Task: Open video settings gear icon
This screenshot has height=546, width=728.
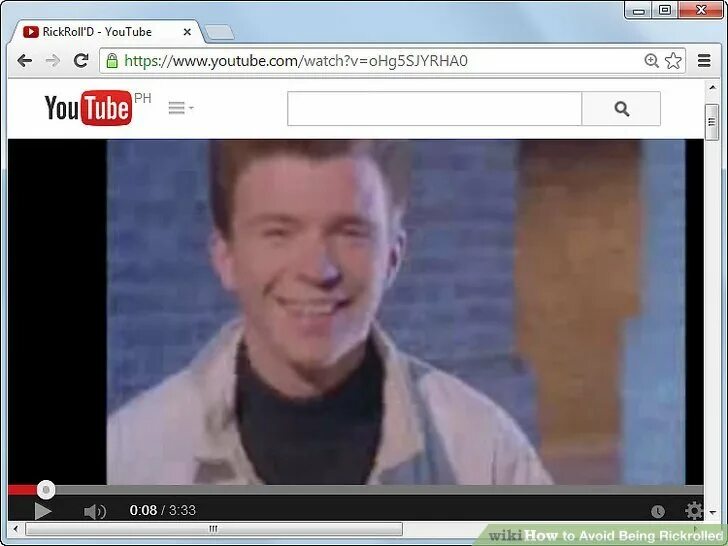Action: tap(694, 511)
